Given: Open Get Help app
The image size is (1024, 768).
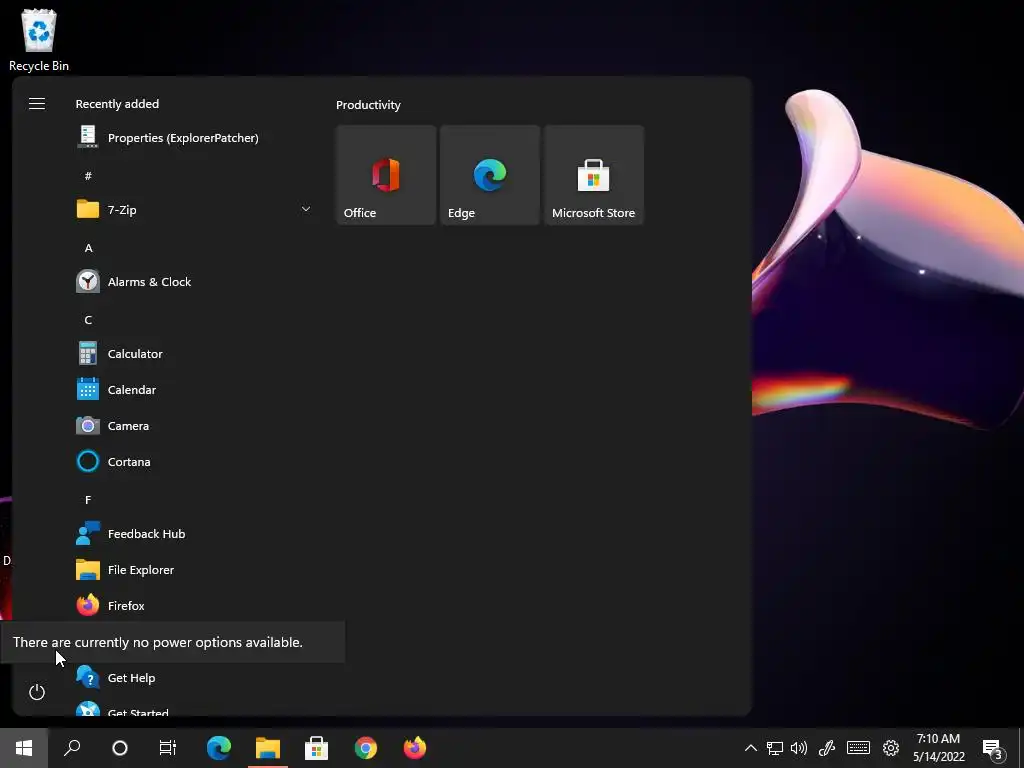Looking at the screenshot, I should (194, 677).
